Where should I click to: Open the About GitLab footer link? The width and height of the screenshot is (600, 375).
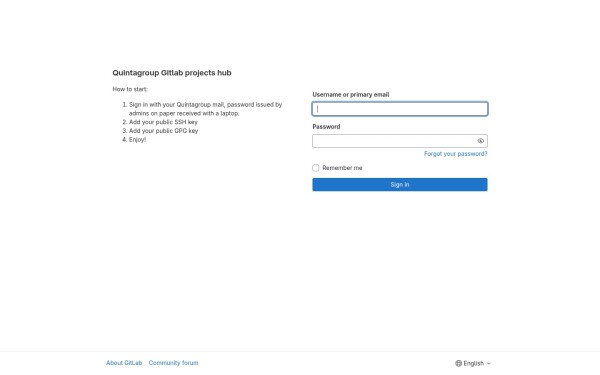click(124, 363)
